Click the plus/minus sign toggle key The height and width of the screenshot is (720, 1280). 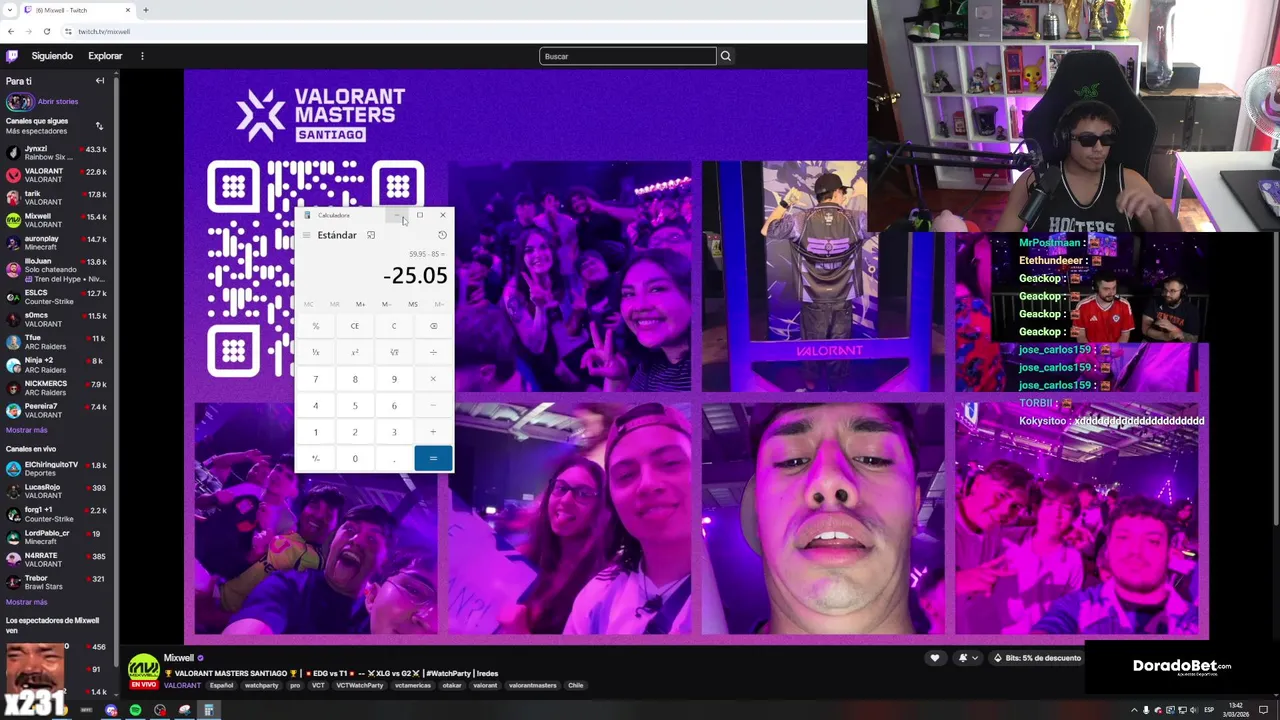pos(316,459)
